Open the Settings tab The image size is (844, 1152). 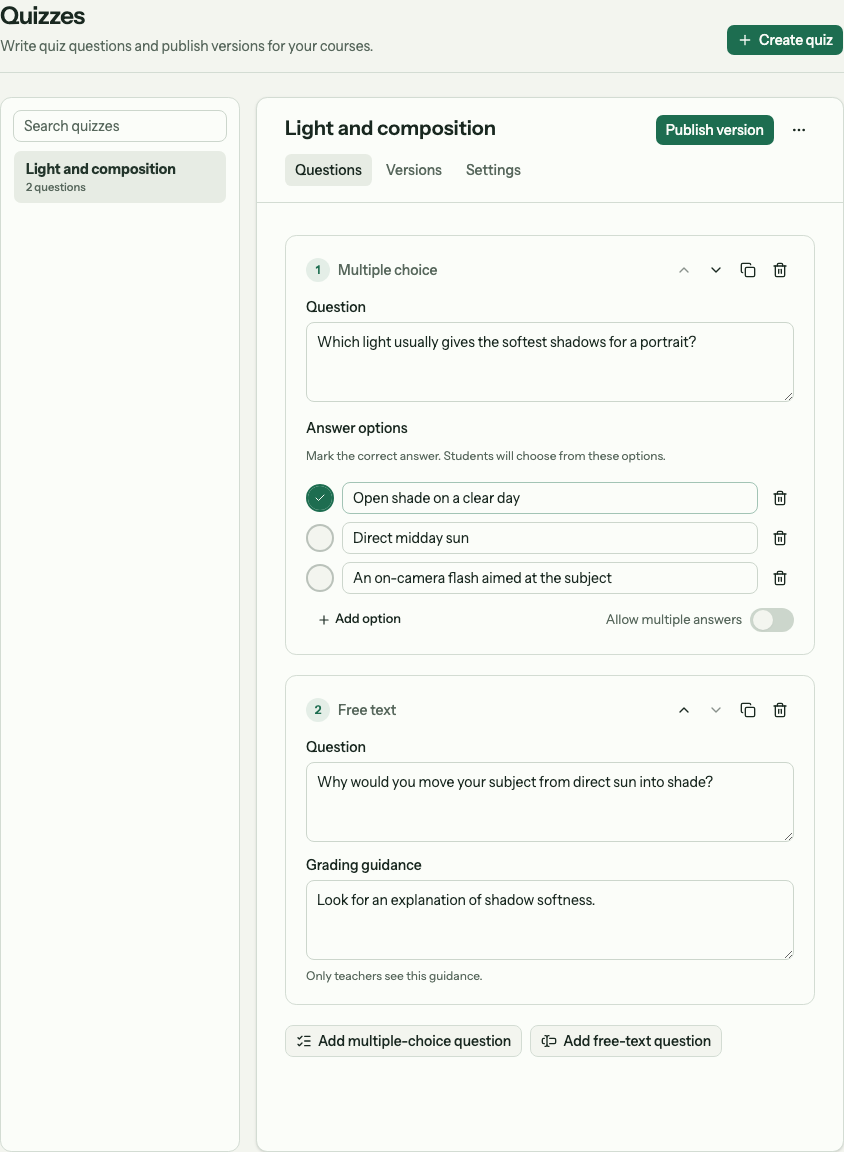[493, 170]
